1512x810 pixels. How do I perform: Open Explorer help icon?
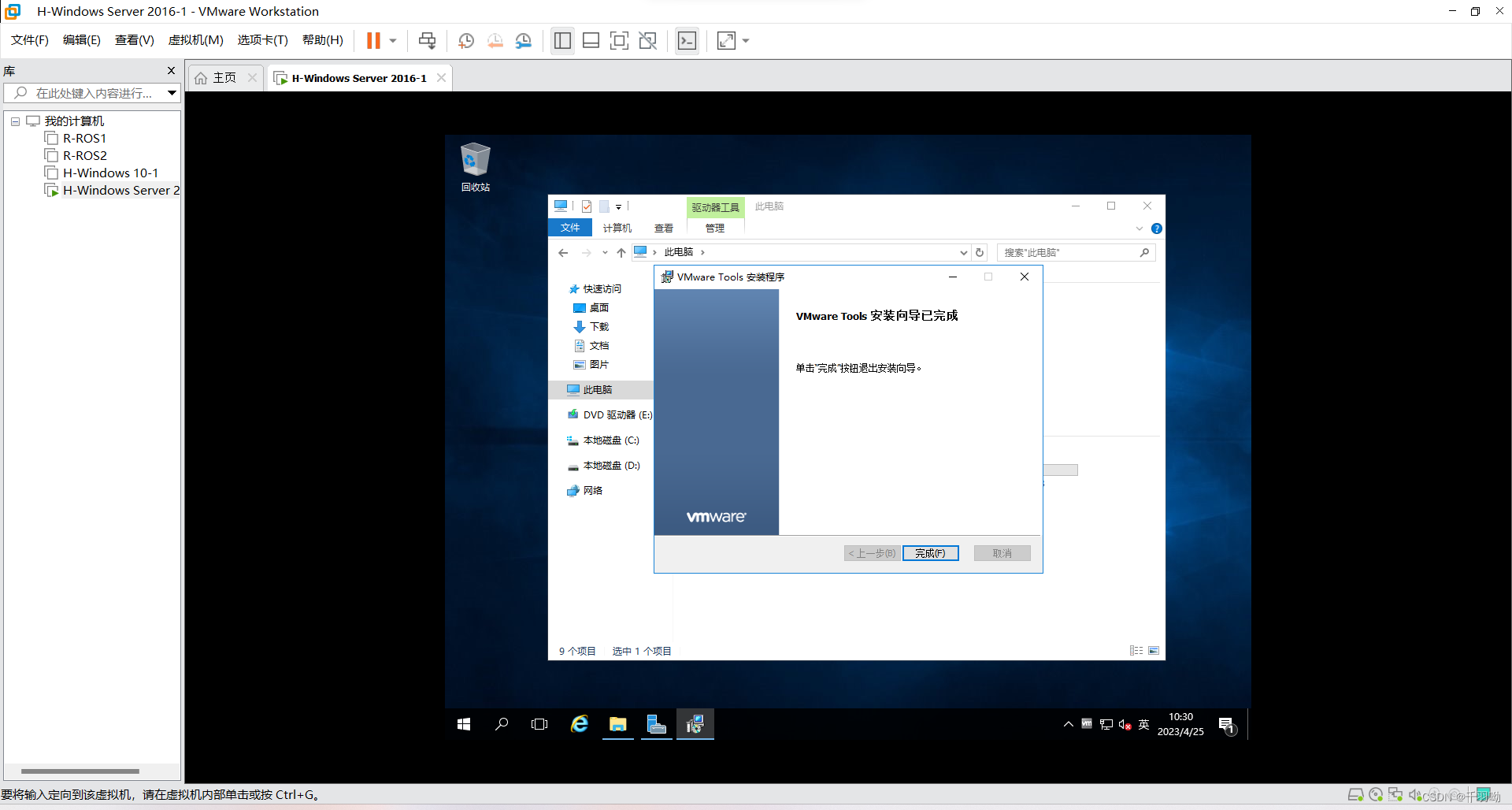(1156, 229)
